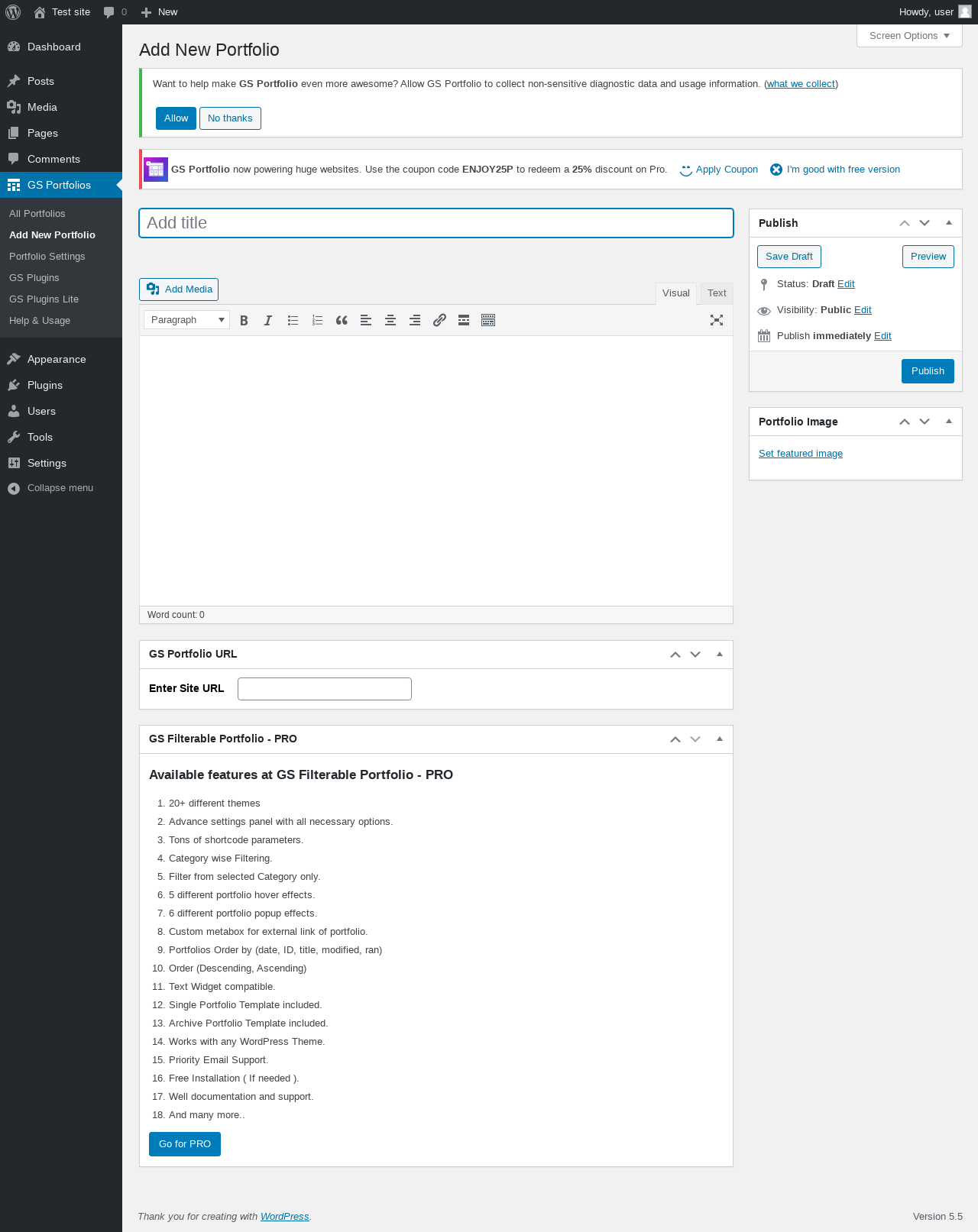Align text left in editor
This screenshot has height=1232, width=978.
pyautogui.click(x=366, y=321)
